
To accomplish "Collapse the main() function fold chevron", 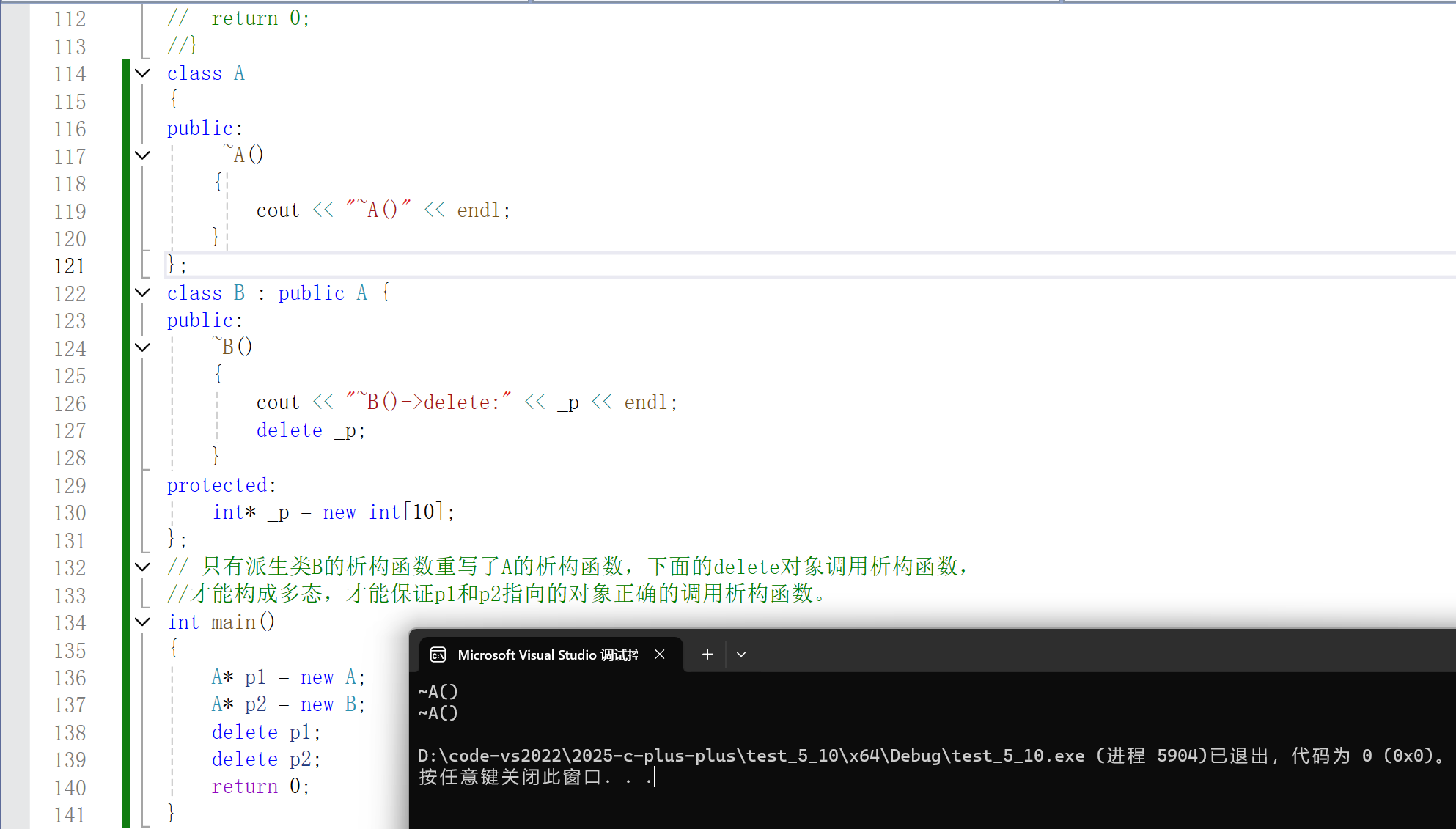I will 143,622.
